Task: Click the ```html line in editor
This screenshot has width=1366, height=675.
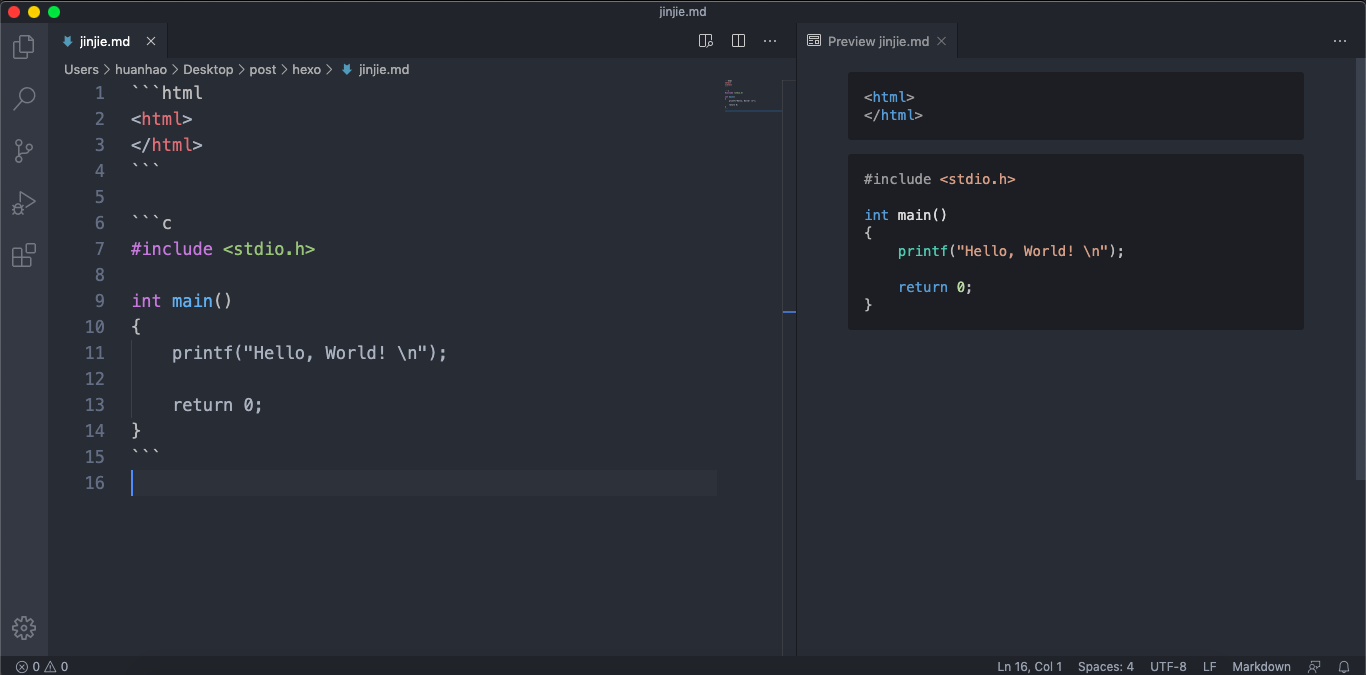Action: click(167, 93)
